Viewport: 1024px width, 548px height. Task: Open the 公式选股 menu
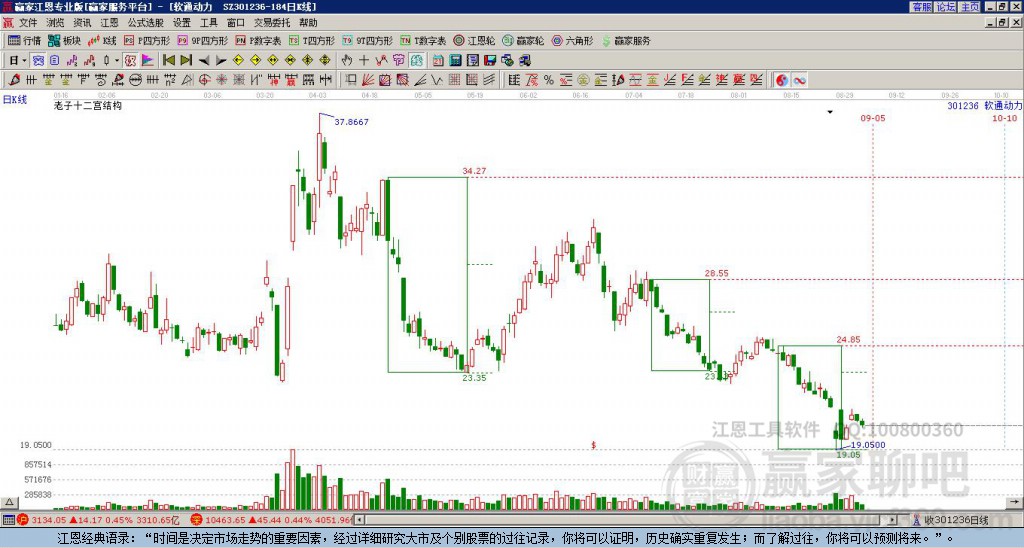[145, 22]
